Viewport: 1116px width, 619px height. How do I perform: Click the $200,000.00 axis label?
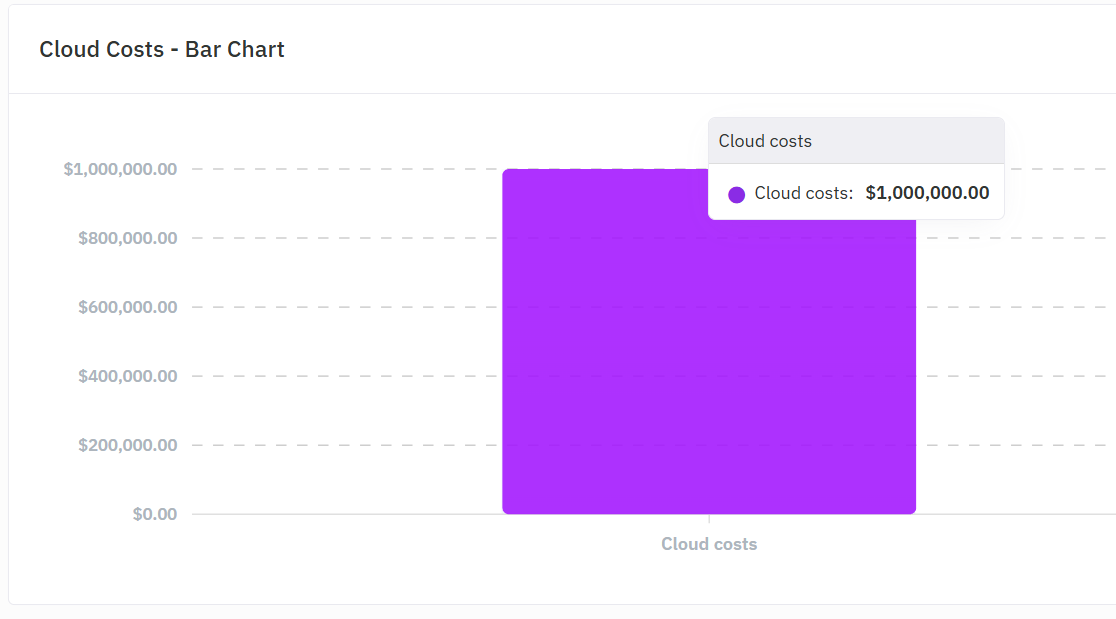pyautogui.click(x=128, y=444)
